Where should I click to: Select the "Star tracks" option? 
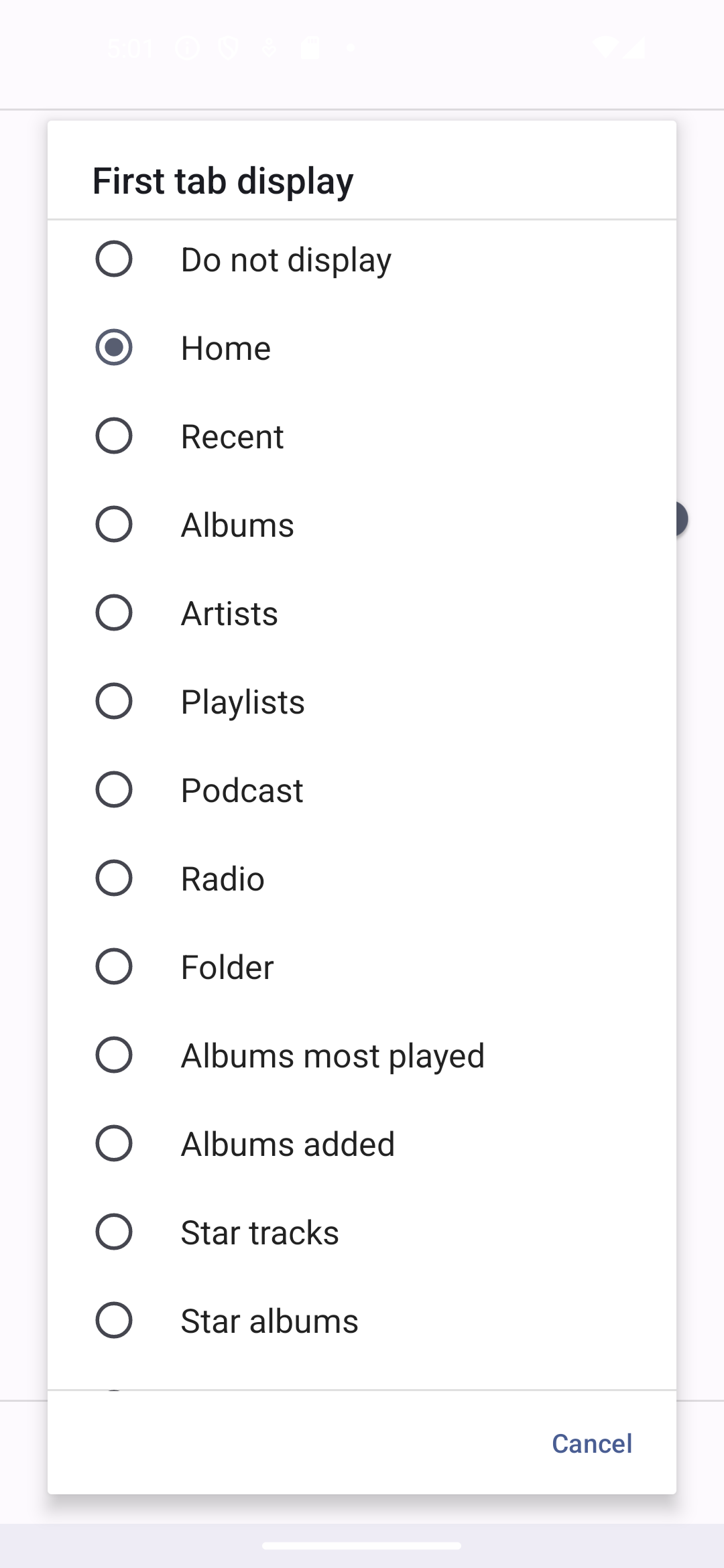114,1232
